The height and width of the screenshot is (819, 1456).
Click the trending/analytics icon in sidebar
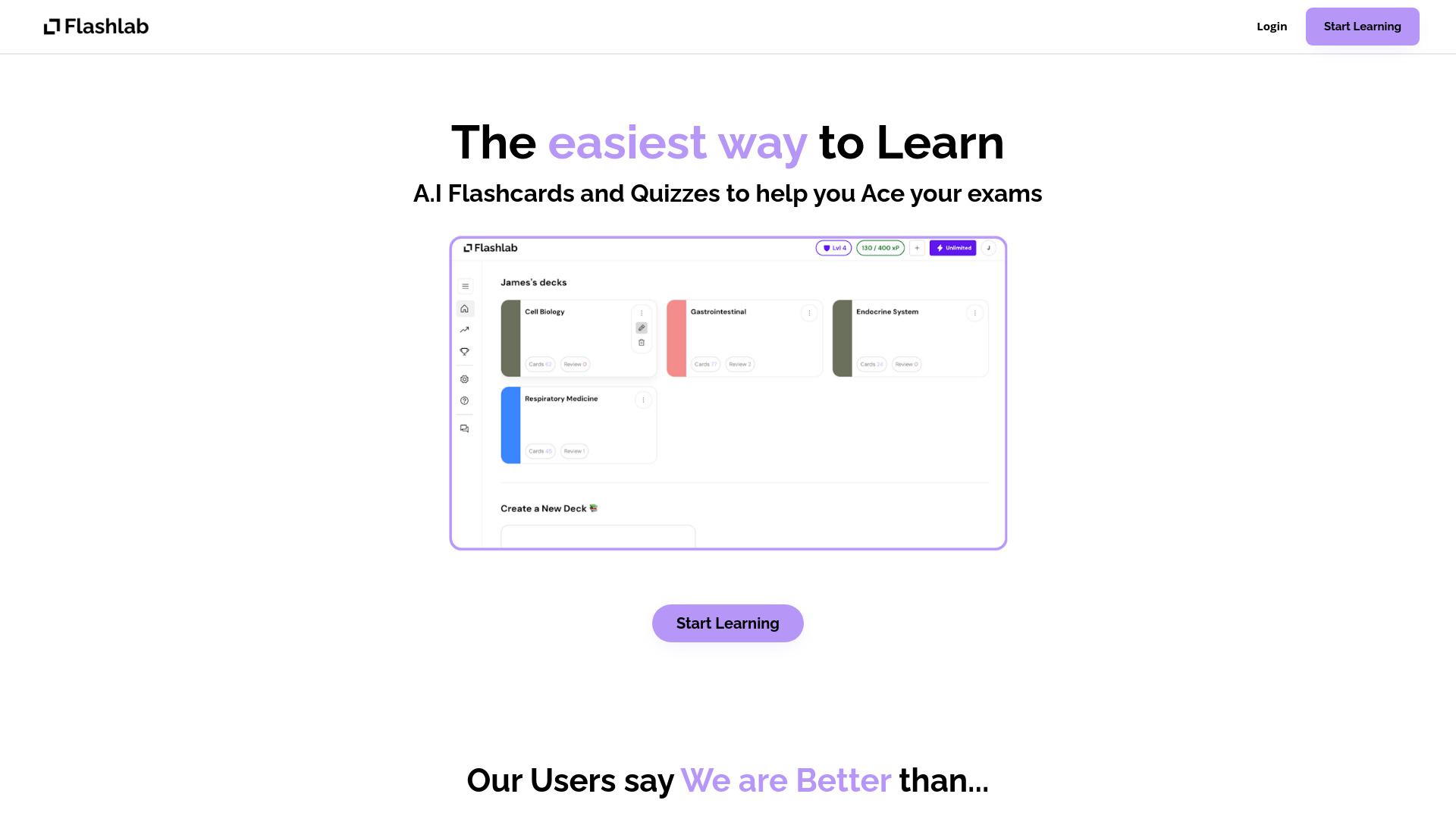point(465,329)
